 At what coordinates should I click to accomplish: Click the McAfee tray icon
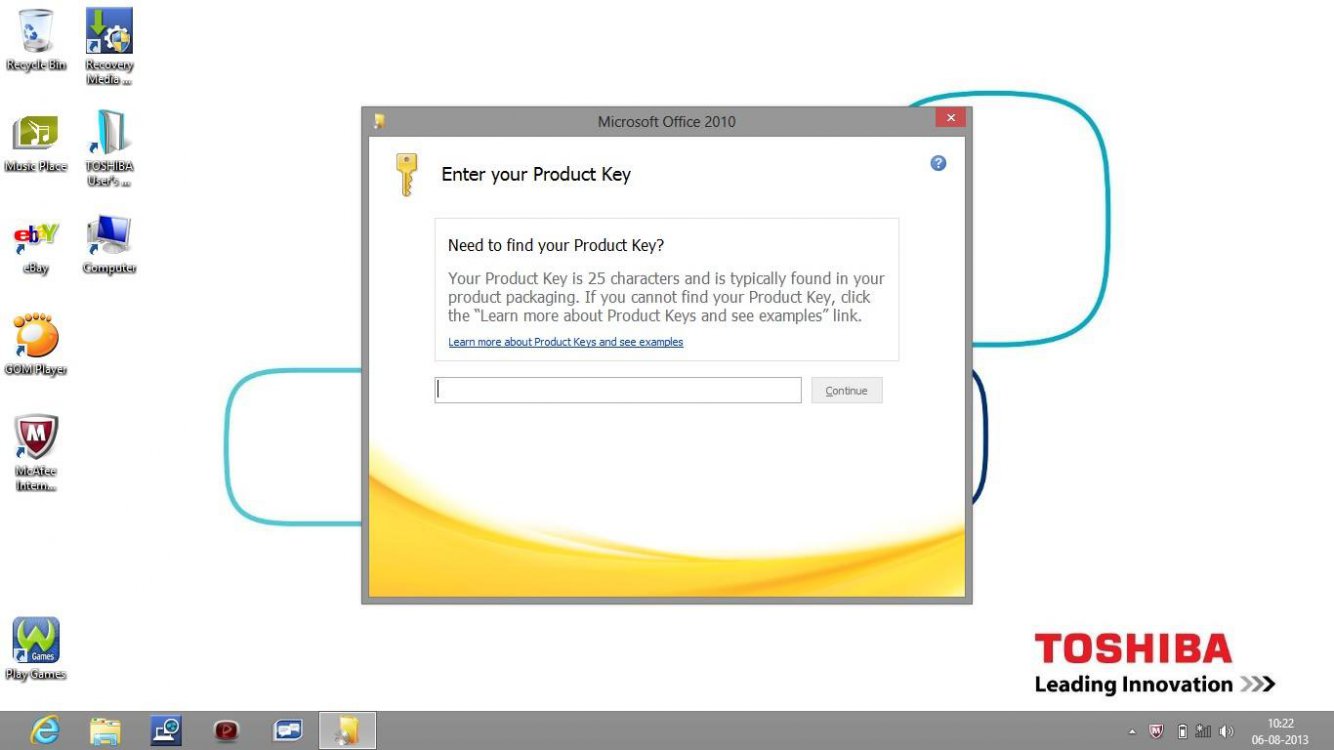[x=1157, y=731]
